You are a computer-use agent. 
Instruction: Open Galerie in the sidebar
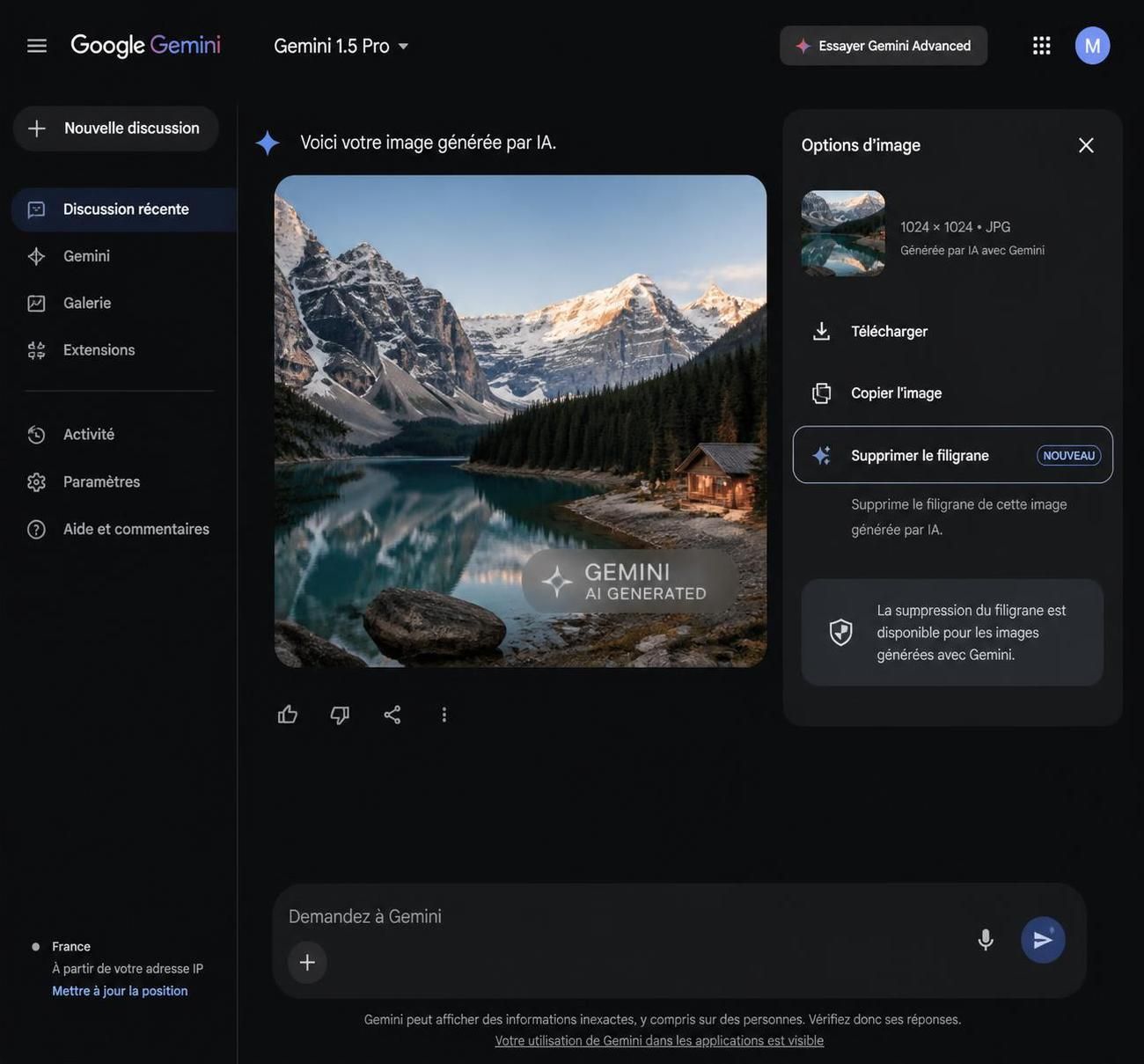pos(87,303)
